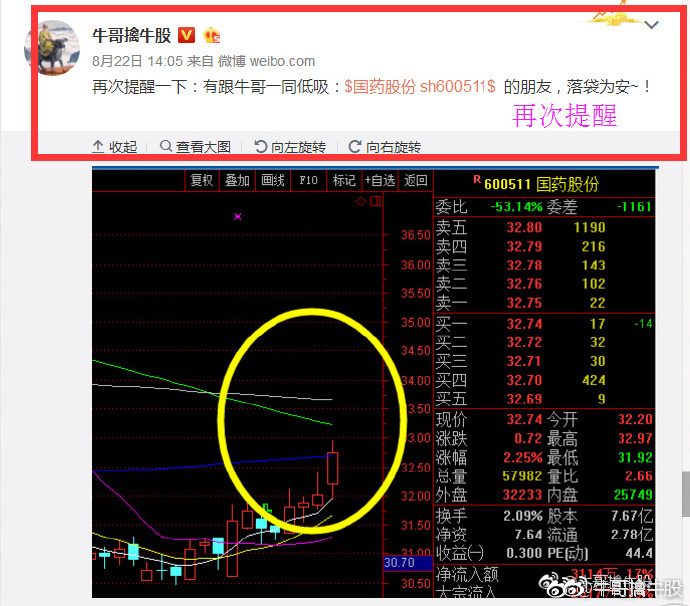
Task: Click the 买三 price 32.71
Action: point(524,361)
